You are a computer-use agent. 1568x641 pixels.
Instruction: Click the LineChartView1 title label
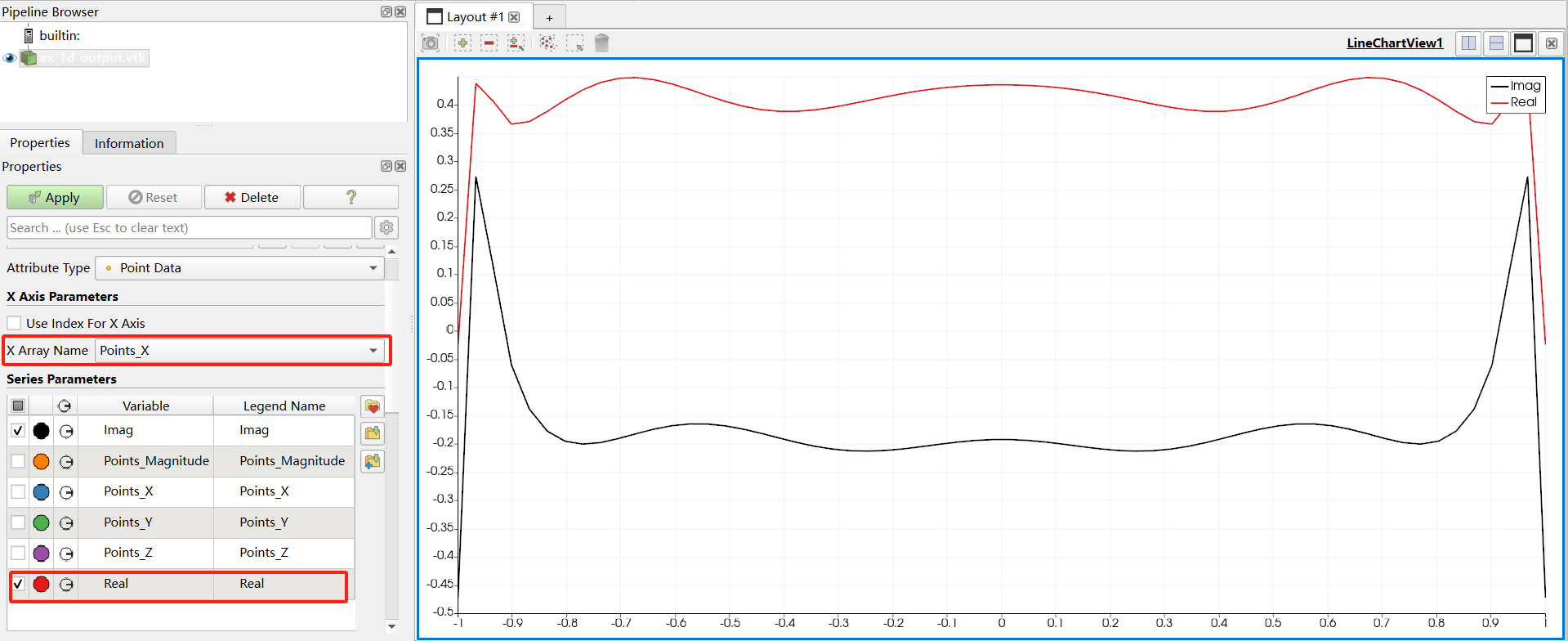tap(1395, 43)
